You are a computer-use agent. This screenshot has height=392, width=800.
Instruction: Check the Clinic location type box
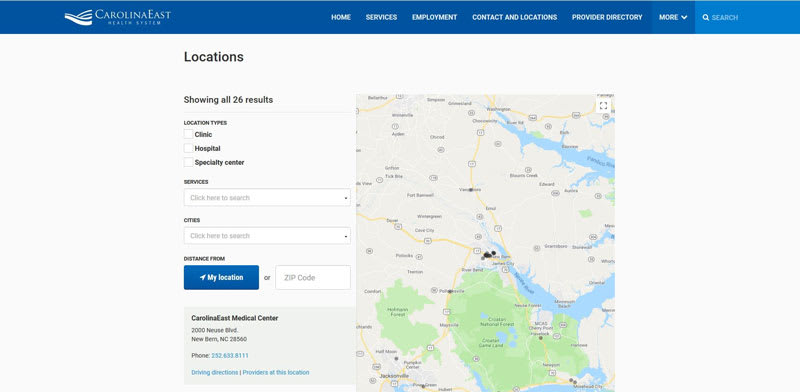coord(188,134)
